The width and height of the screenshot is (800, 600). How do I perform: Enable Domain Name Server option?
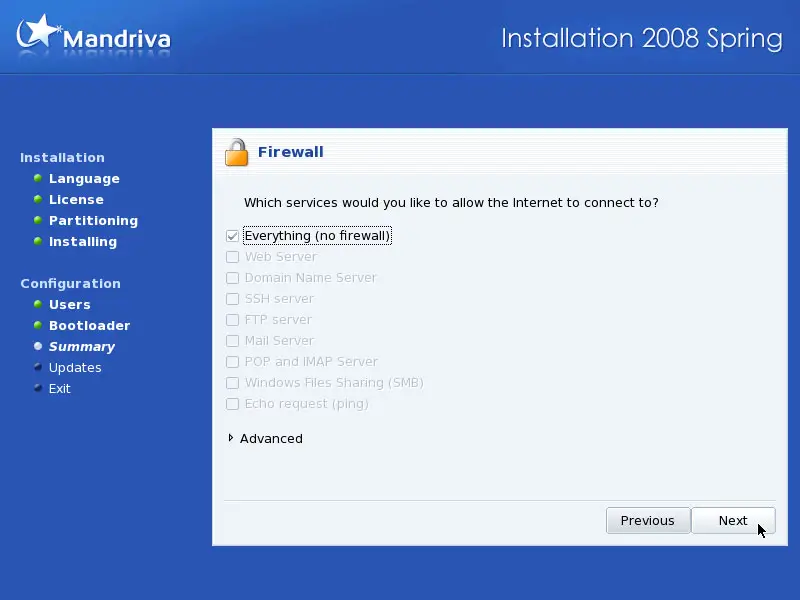232,278
